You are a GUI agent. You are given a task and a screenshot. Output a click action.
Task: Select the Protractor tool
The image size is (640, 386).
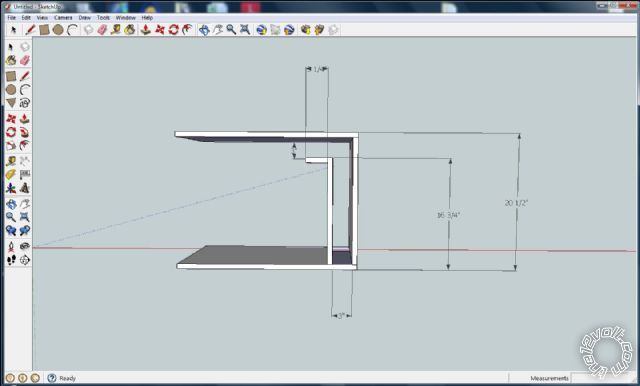click(11, 175)
